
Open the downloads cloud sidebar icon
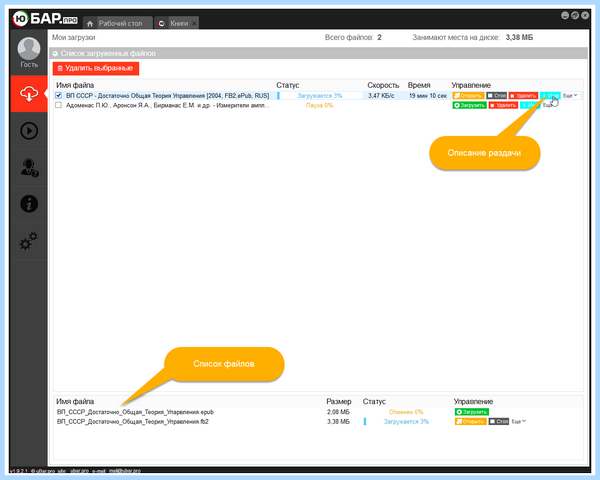click(29, 94)
